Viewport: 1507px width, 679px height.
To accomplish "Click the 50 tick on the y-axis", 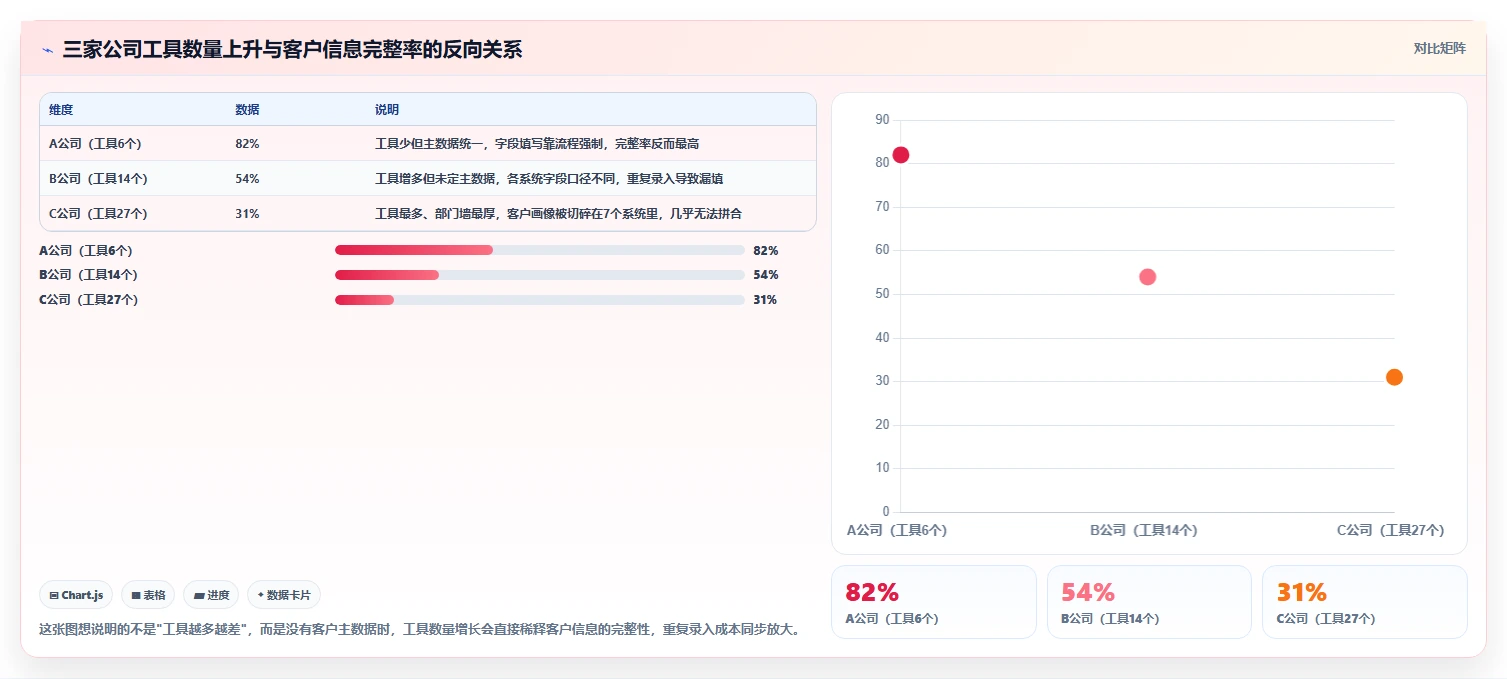I will point(882,294).
